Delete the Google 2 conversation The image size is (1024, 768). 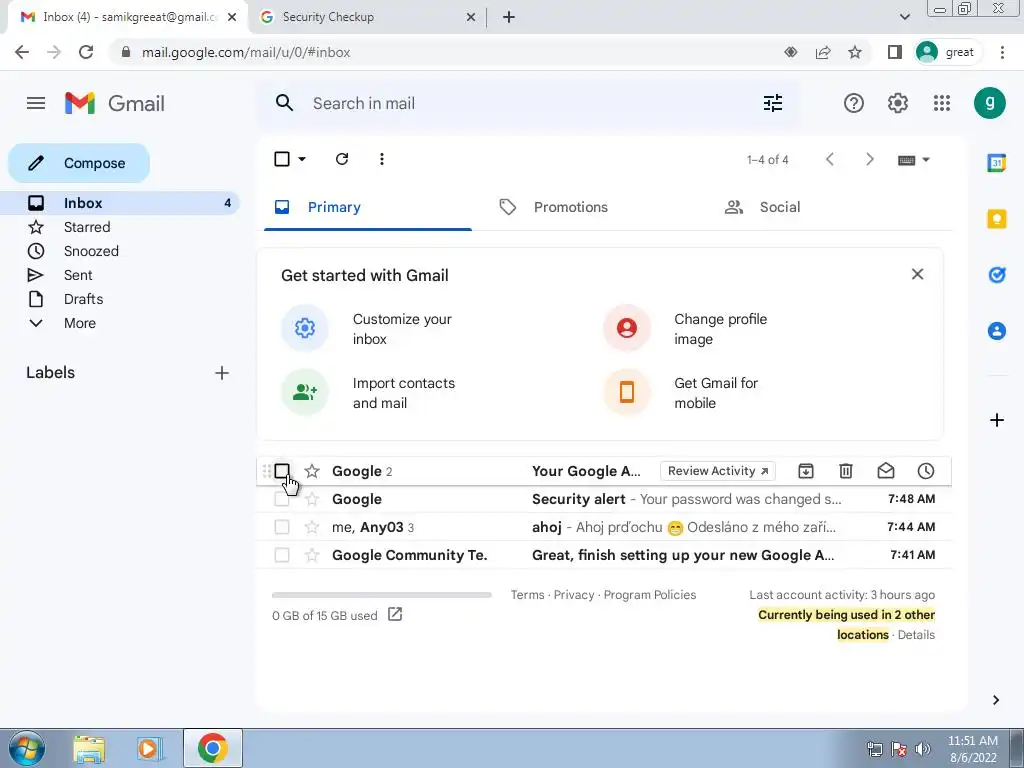(846, 471)
